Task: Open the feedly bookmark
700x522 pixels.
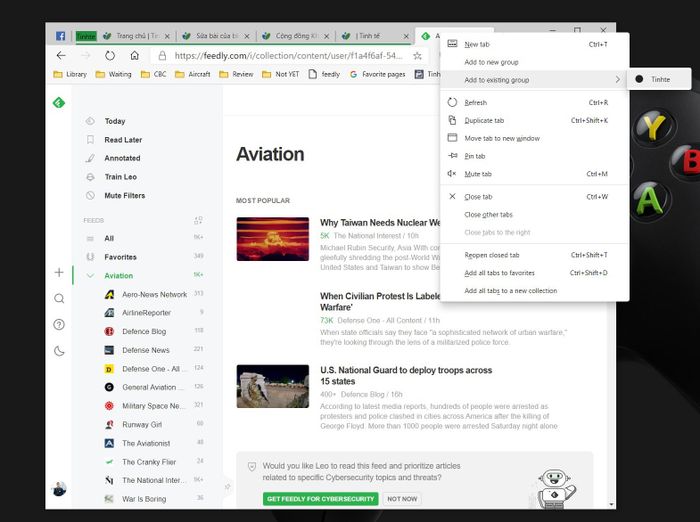Action: (x=325, y=74)
